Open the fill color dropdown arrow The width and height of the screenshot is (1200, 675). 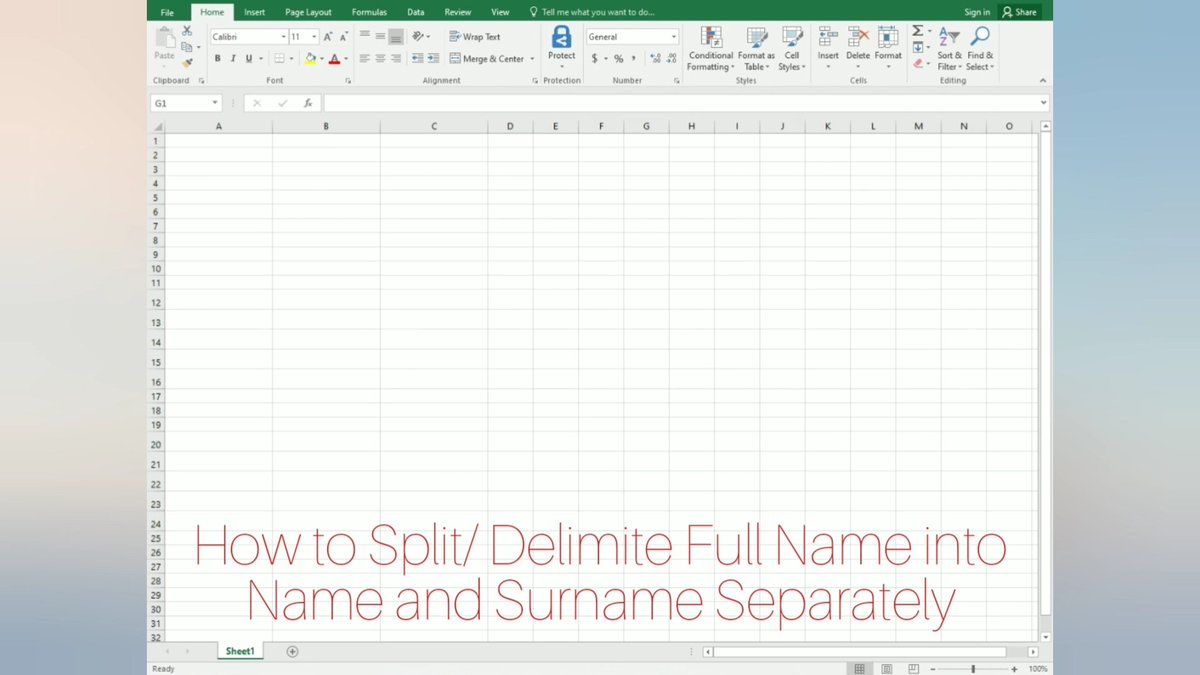coord(321,59)
